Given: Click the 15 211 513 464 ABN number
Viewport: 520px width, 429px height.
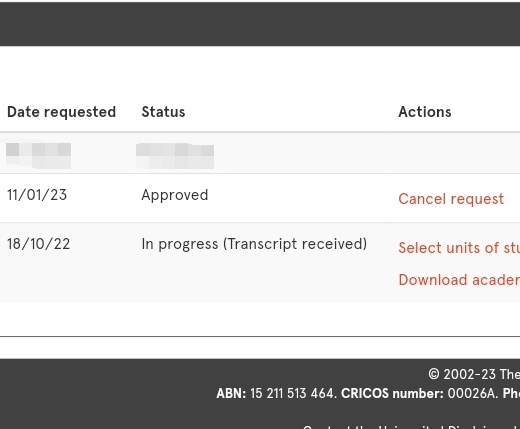Looking at the screenshot, I should tap(293, 394).
